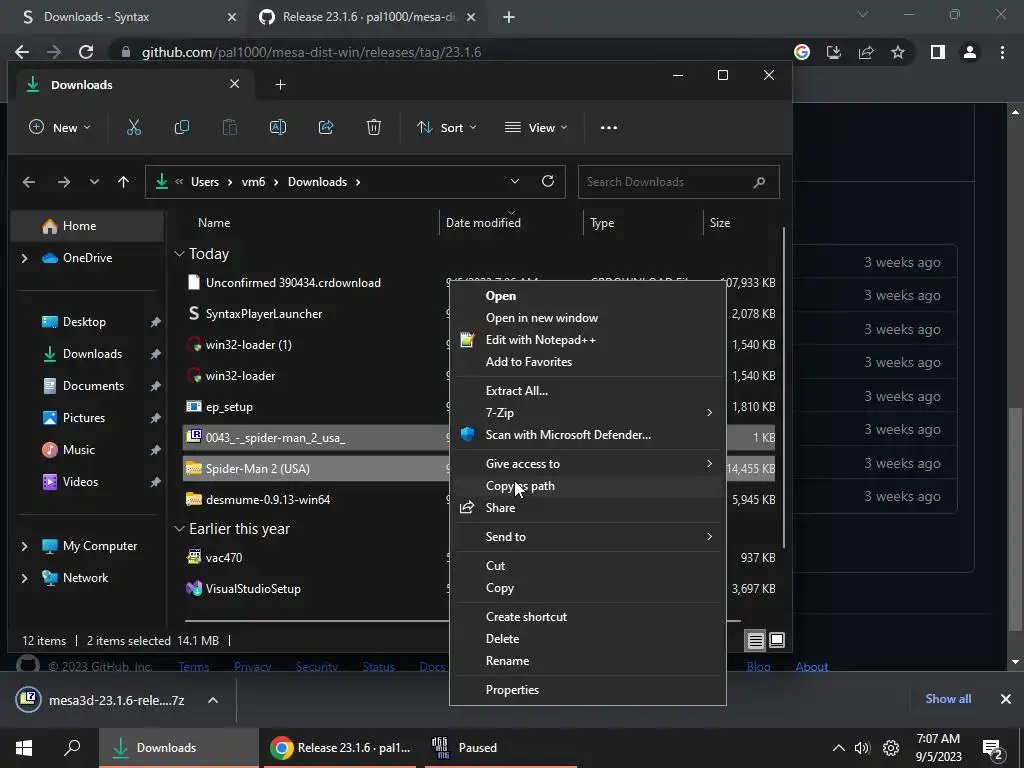Click Chrome share page icon
This screenshot has height=768, width=1024.
pyautogui.click(x=866, y=52)
